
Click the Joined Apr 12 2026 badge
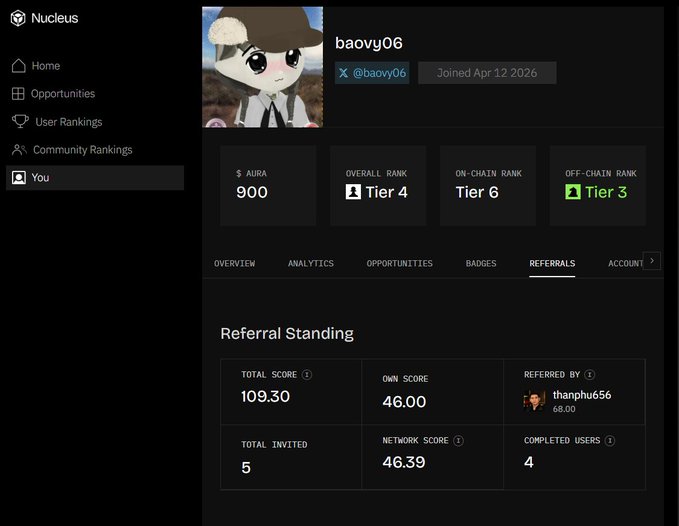pyautogui.click(x=487, y=73)
